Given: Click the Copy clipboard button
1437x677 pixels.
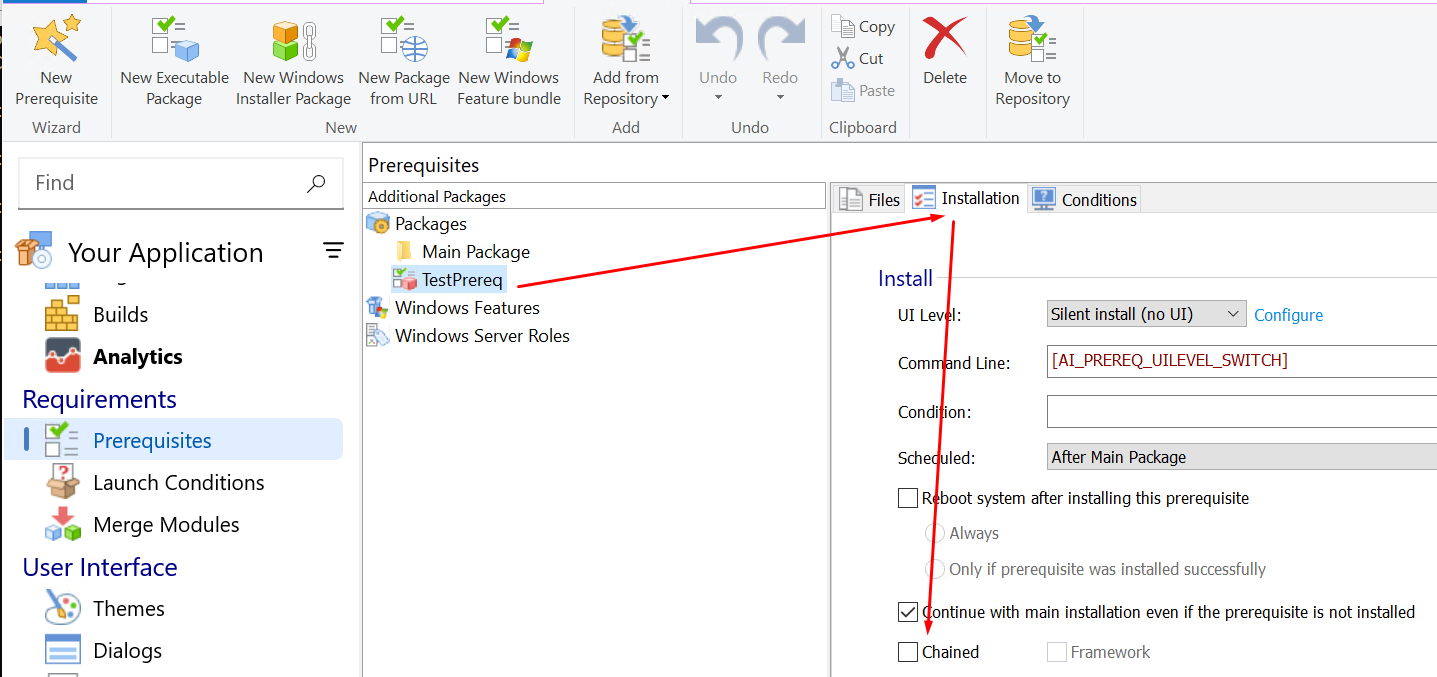Looking at the screenshot, I should pyautogui.click(x=863, y=27).
